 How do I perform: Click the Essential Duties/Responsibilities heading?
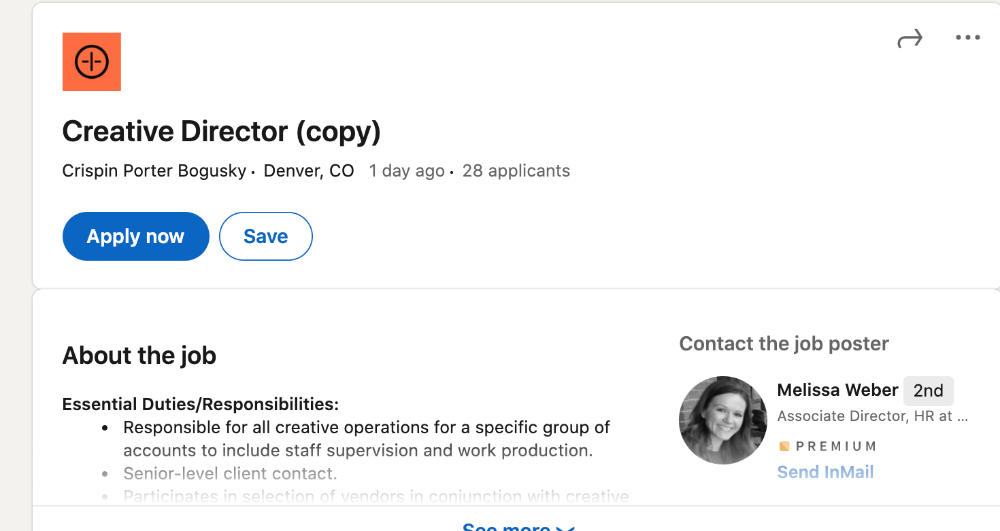point(200,404)
